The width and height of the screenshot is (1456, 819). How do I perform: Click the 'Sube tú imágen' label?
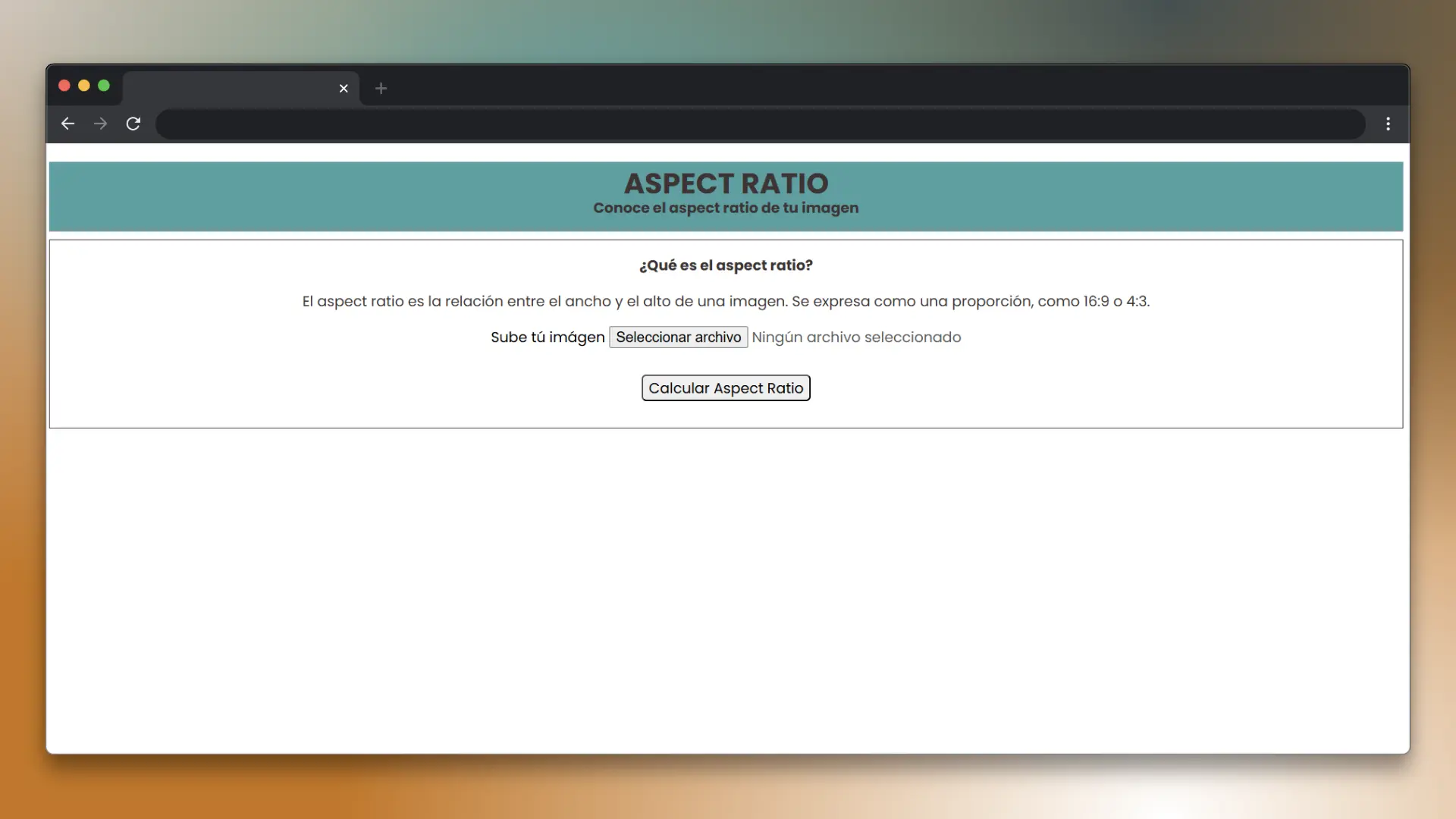[548, 337]
